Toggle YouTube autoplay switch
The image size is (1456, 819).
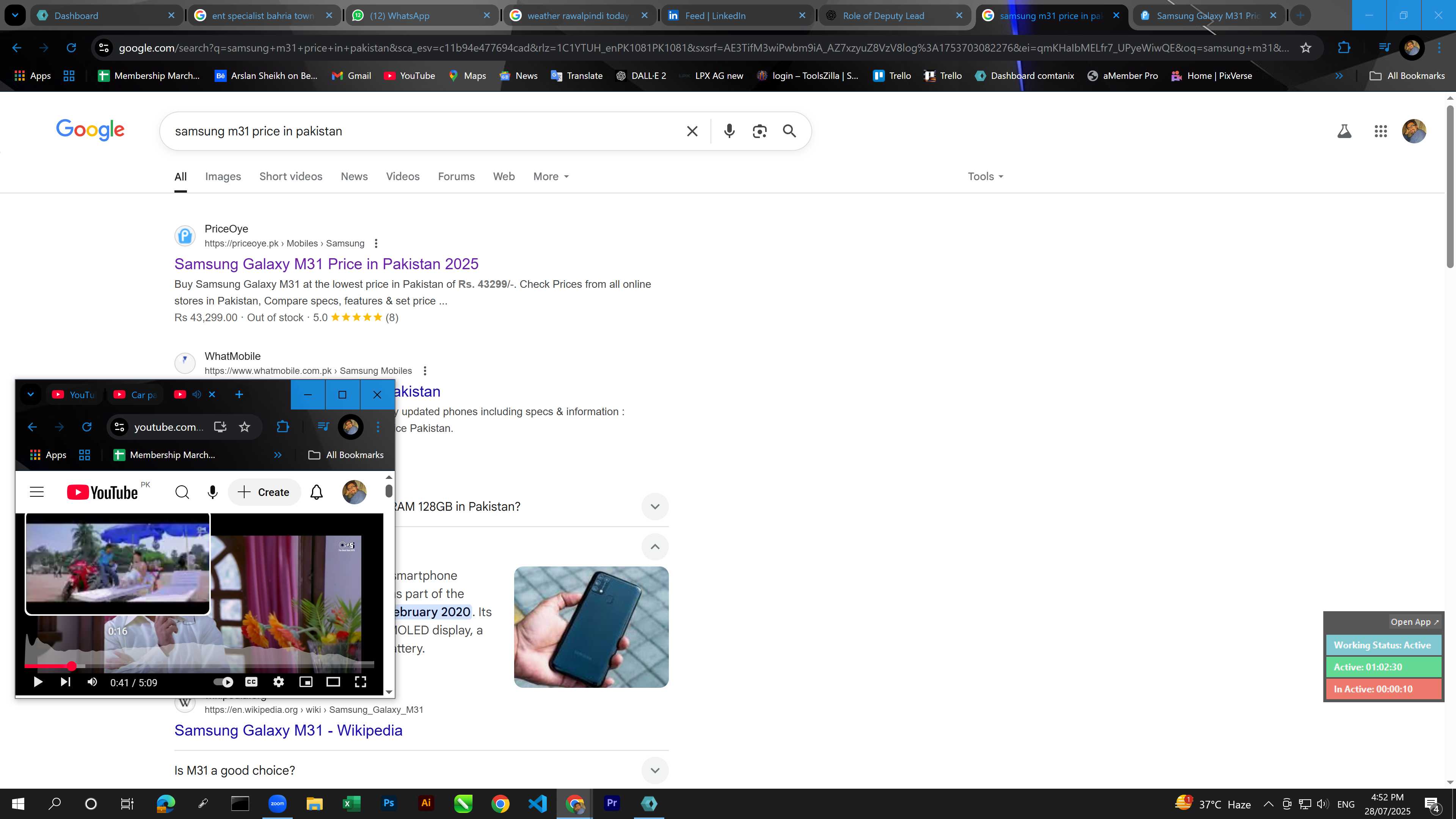pos(224,682)
